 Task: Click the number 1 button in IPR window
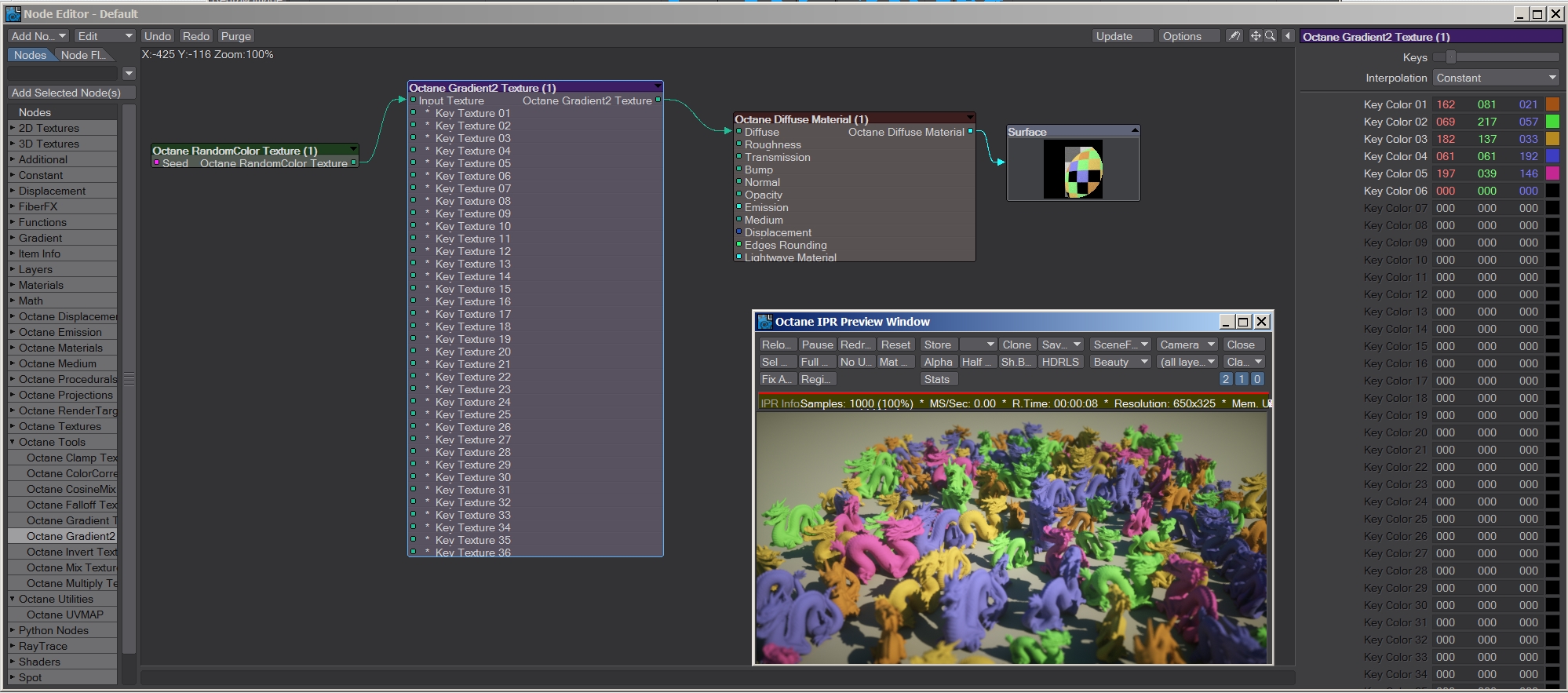[x=1242, y=379]
